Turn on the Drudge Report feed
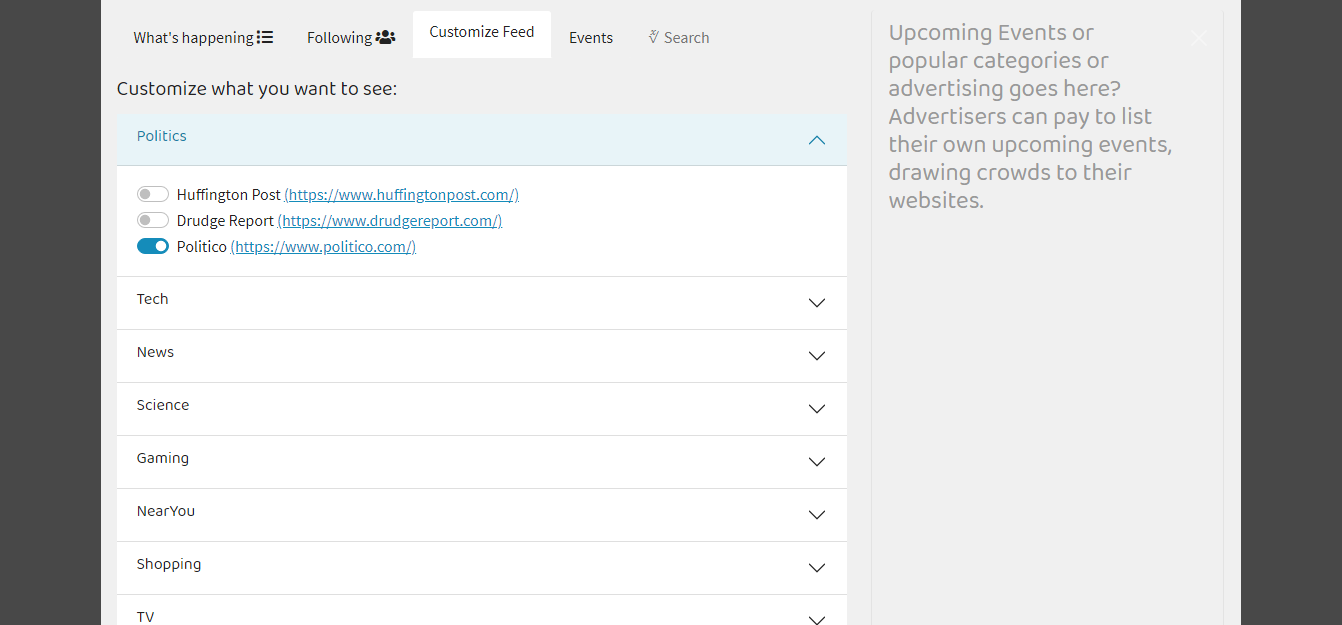Viewport: 1342px width, 625px height. (153, 220)
